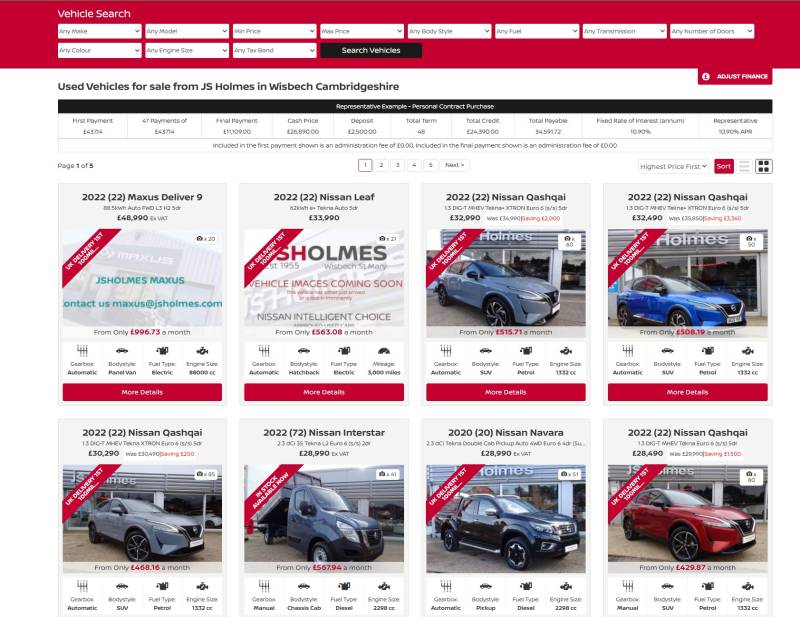
Task: Open the Maxus Deliver 9 placeholder image
Action: [142, 278]
